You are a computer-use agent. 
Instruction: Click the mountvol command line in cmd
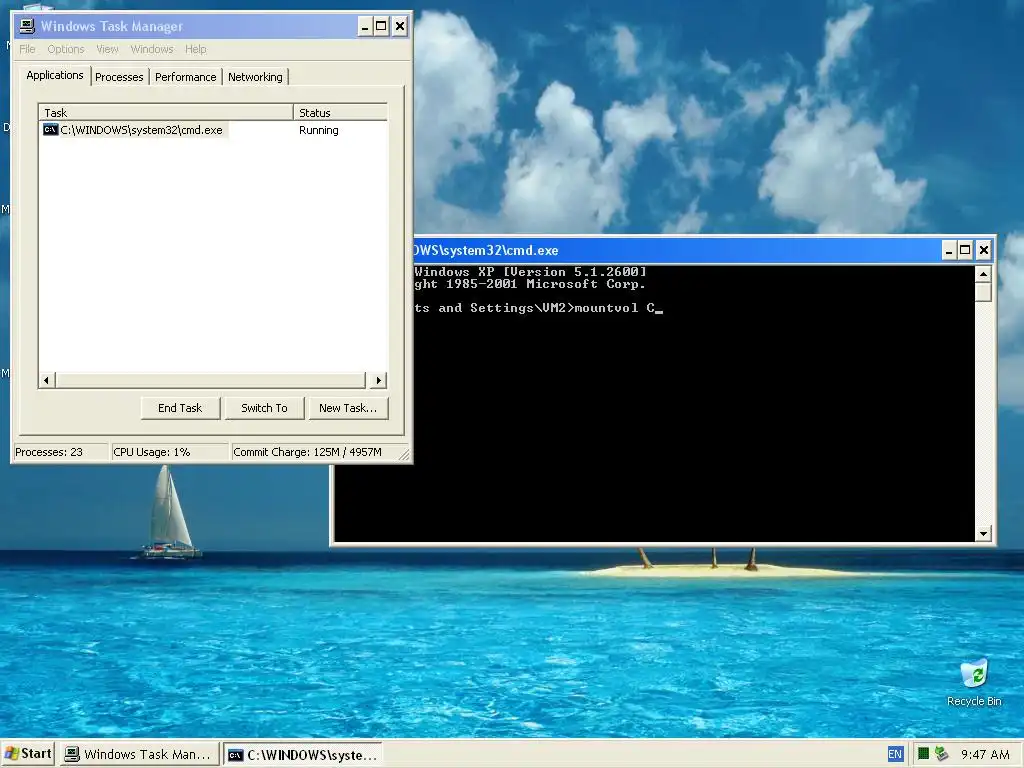coord(539,308)
